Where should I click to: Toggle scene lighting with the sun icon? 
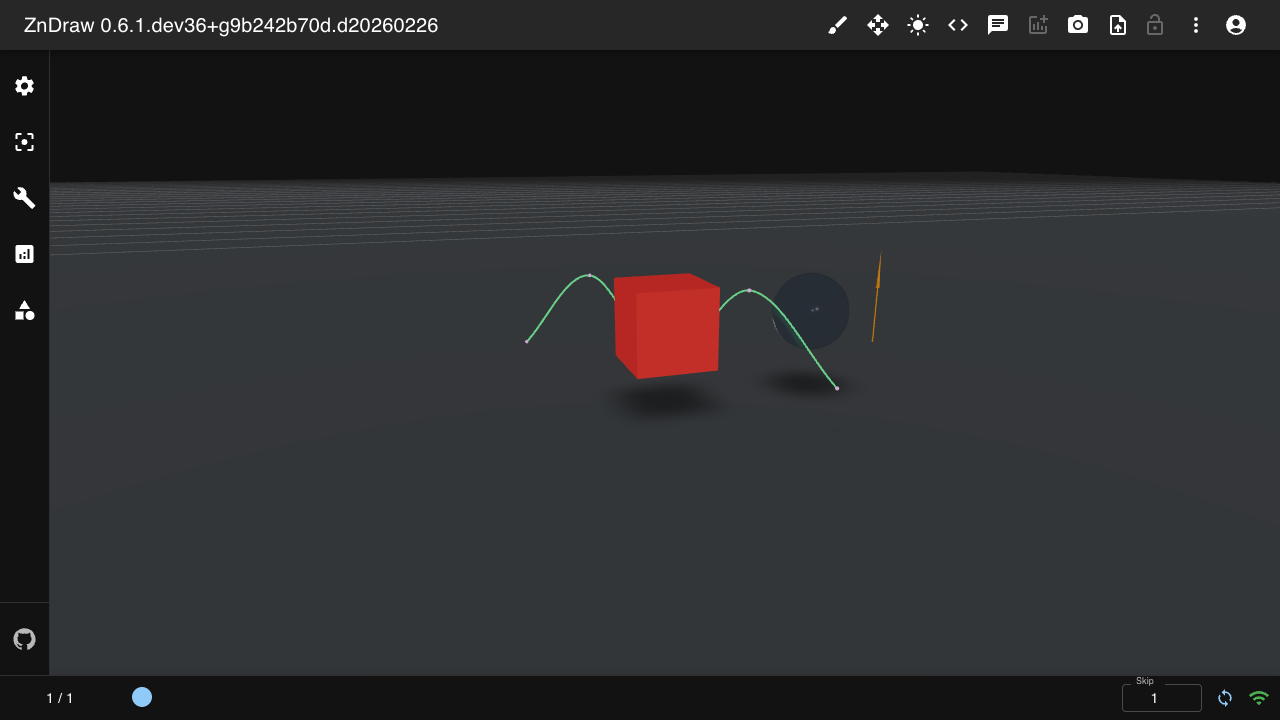tap(917, 25)
